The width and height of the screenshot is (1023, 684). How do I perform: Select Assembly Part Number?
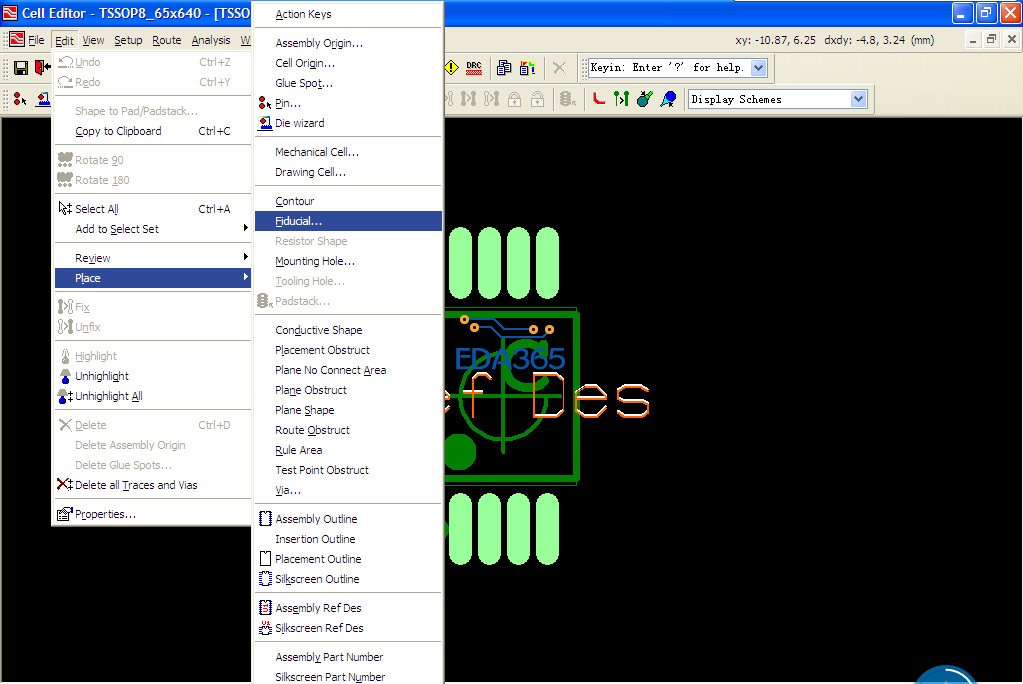[348, 657]
